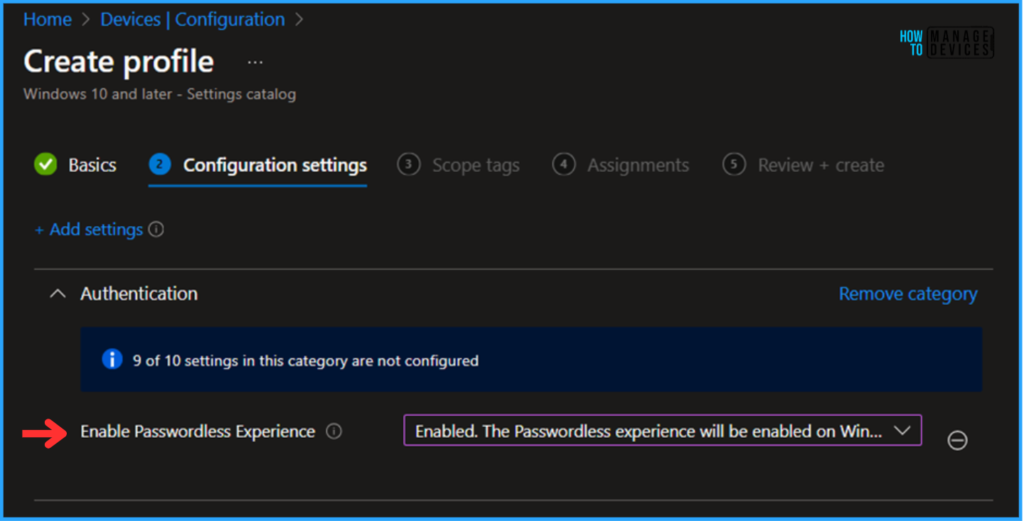
Task: Click the '9 of 10 settings' notice text
Action: (x=306, y=360)
